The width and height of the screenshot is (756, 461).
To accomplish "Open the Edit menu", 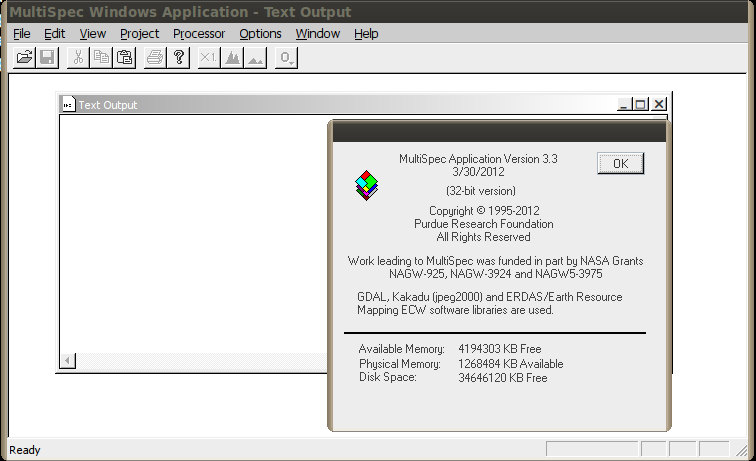I will tap(54, 34).
